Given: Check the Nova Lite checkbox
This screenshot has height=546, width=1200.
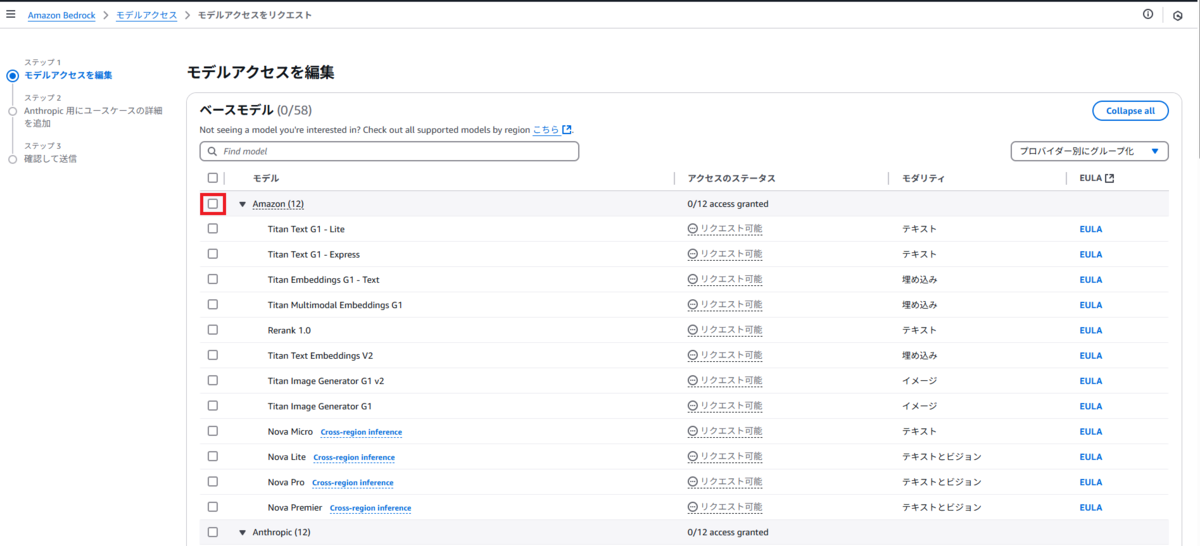Looking at the screenshot, I should [212, 456].
